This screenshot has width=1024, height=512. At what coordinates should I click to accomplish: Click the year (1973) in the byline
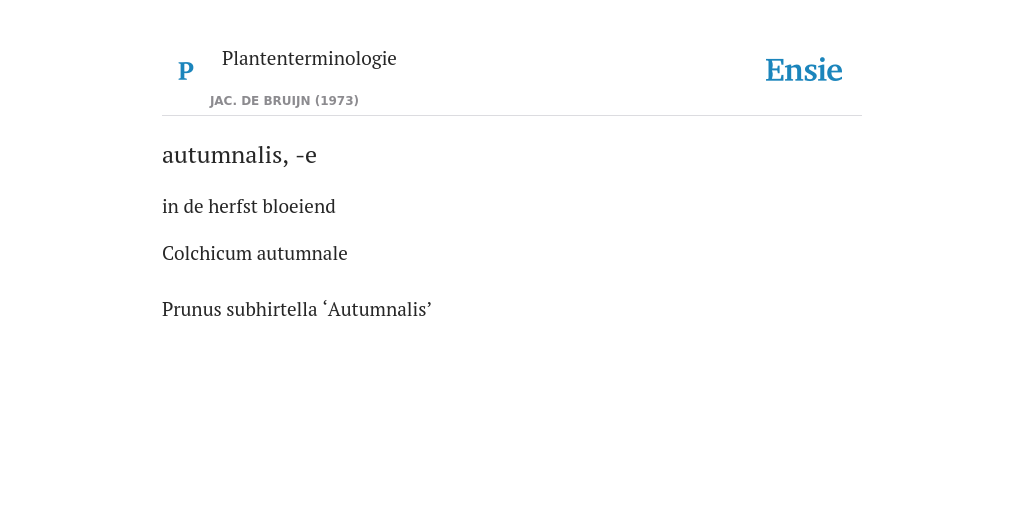pos(337,101)
